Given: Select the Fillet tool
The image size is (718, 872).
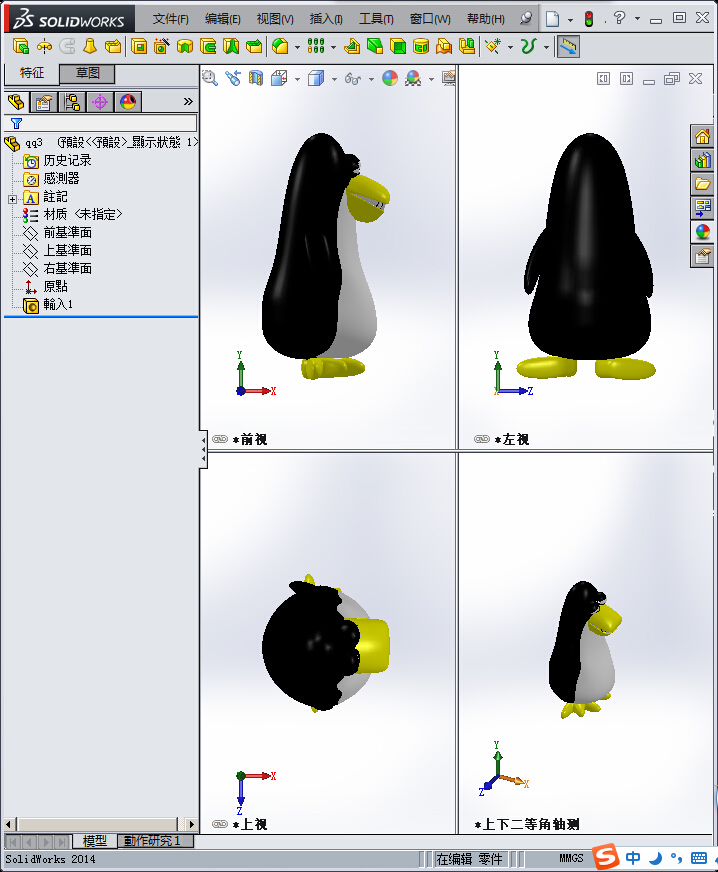Looking at the screenshot, I should tap(280, 47).
